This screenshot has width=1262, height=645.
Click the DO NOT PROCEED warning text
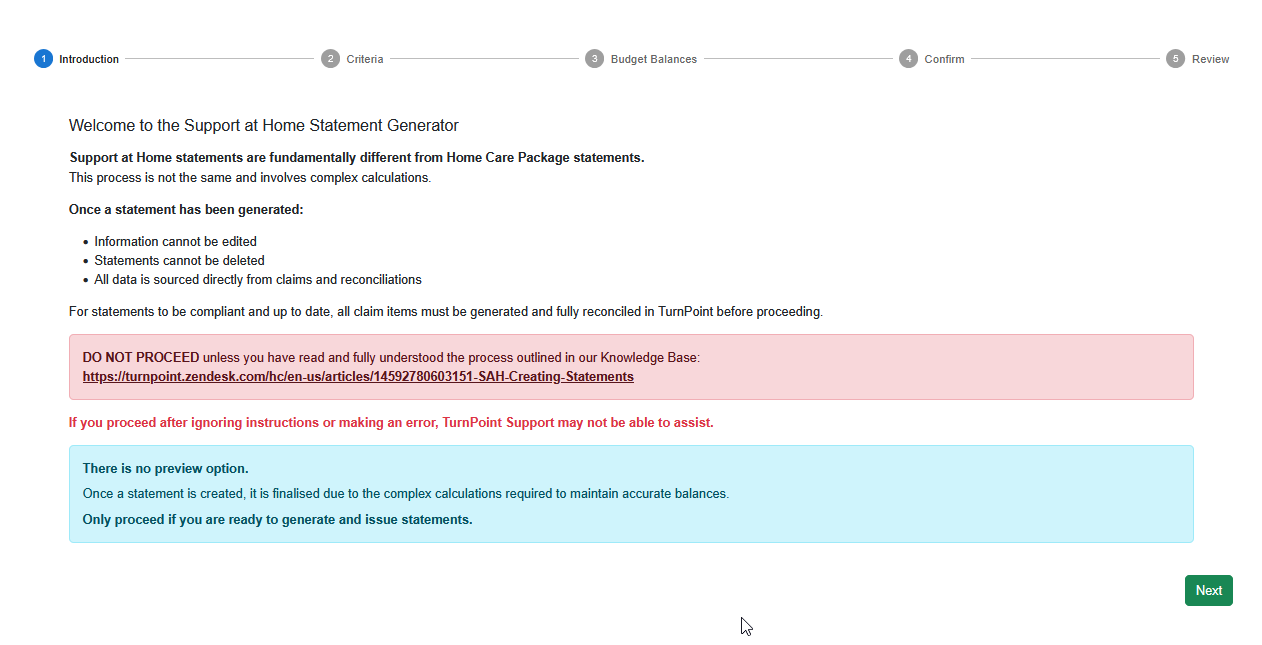click(x=141, y=357)
